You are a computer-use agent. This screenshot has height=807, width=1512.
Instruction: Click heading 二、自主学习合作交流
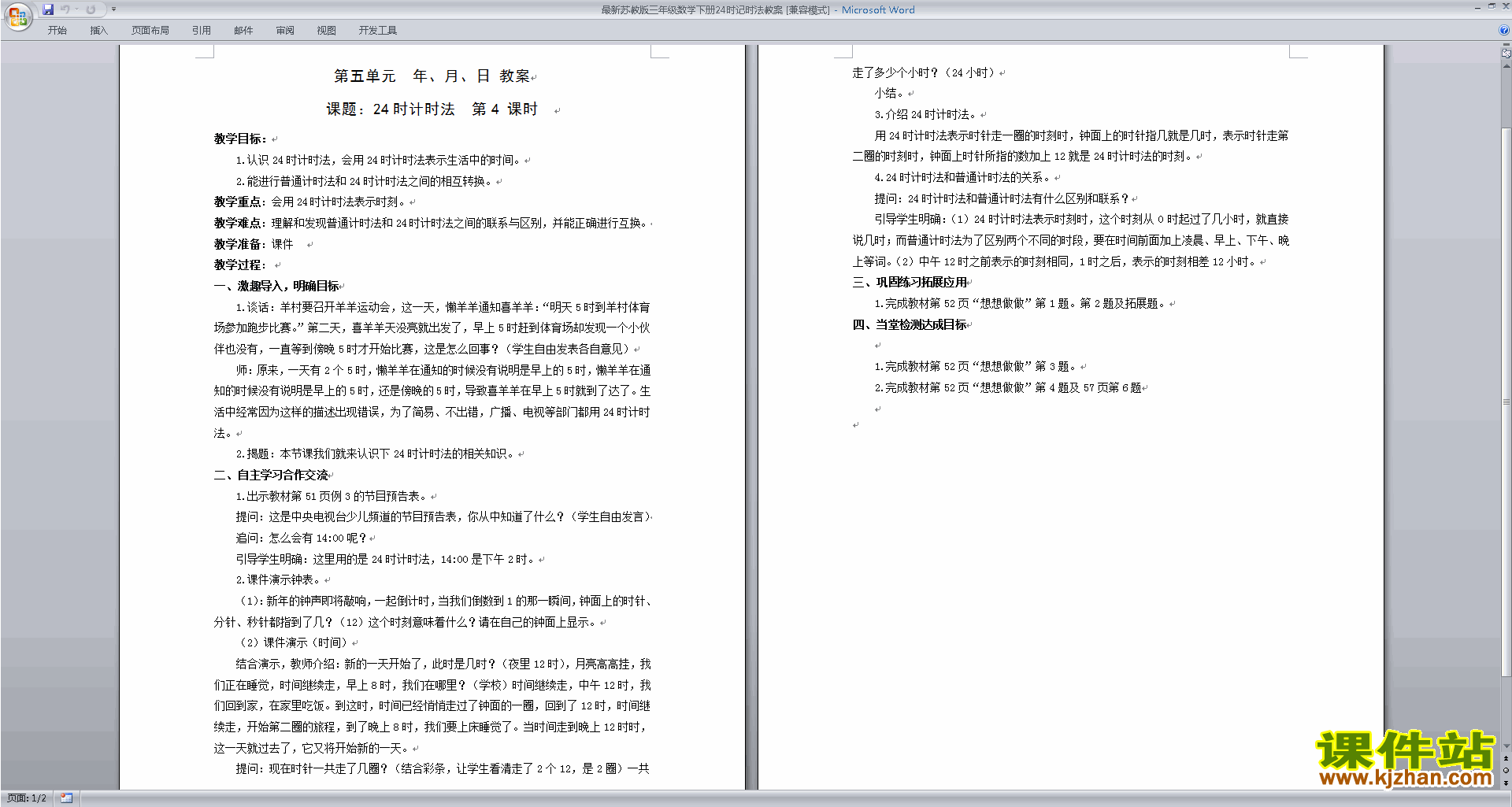pos(271,476)
